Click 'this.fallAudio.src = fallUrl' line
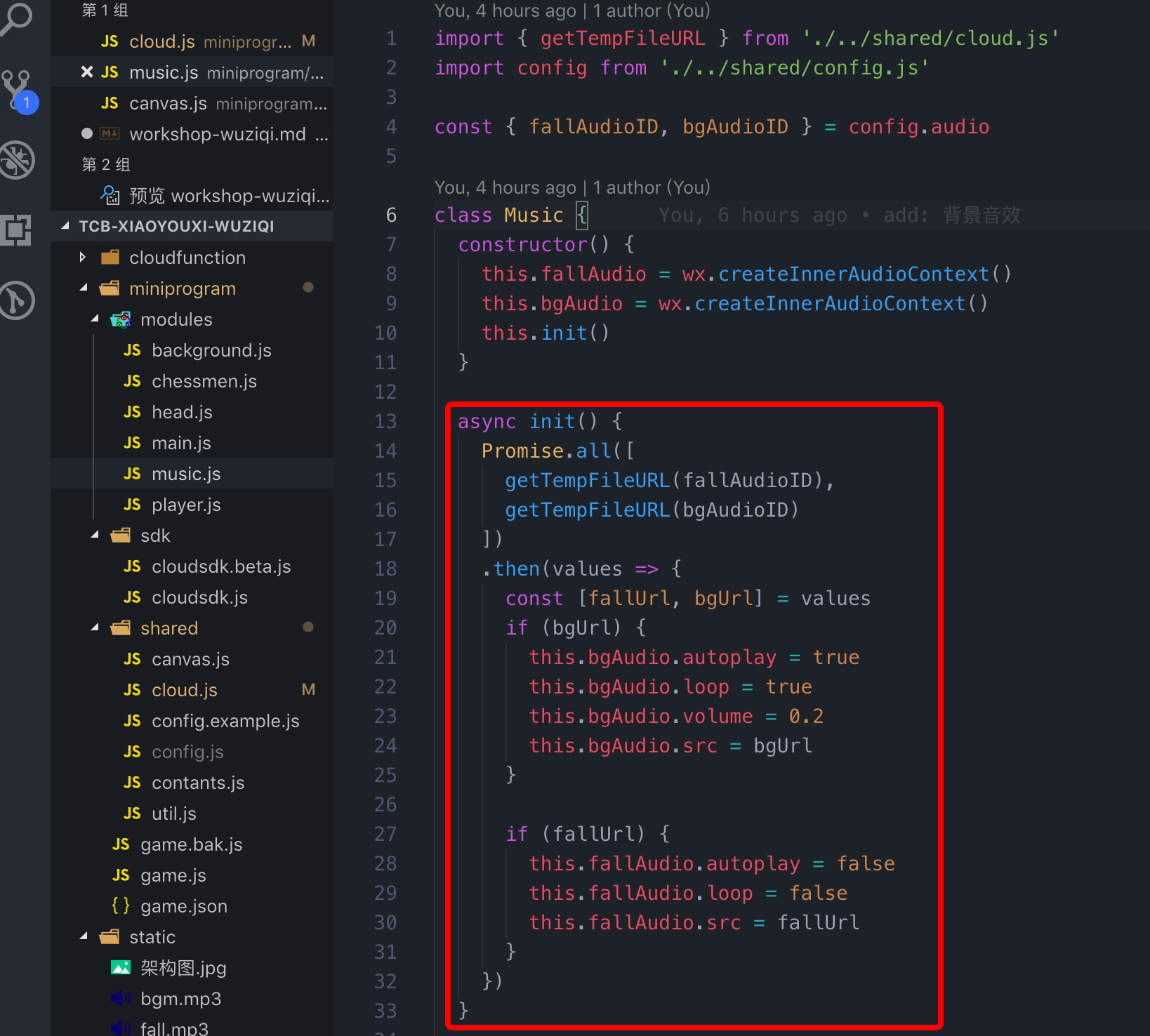The width and height of the screenshot is (1150, 1036). (x=694, y=922)
